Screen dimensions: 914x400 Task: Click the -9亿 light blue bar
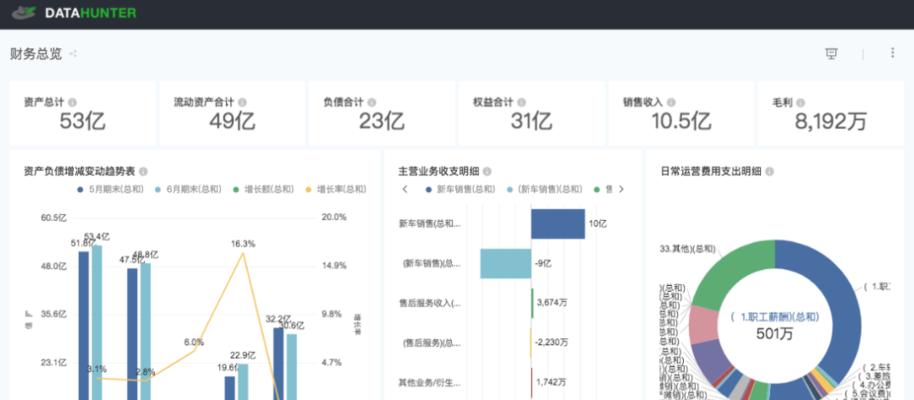(505, 264)
